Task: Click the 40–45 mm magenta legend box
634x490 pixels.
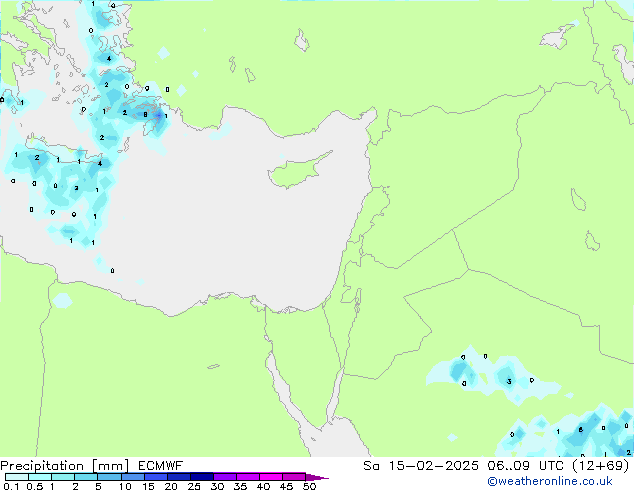Action: [x=271, y=477]
